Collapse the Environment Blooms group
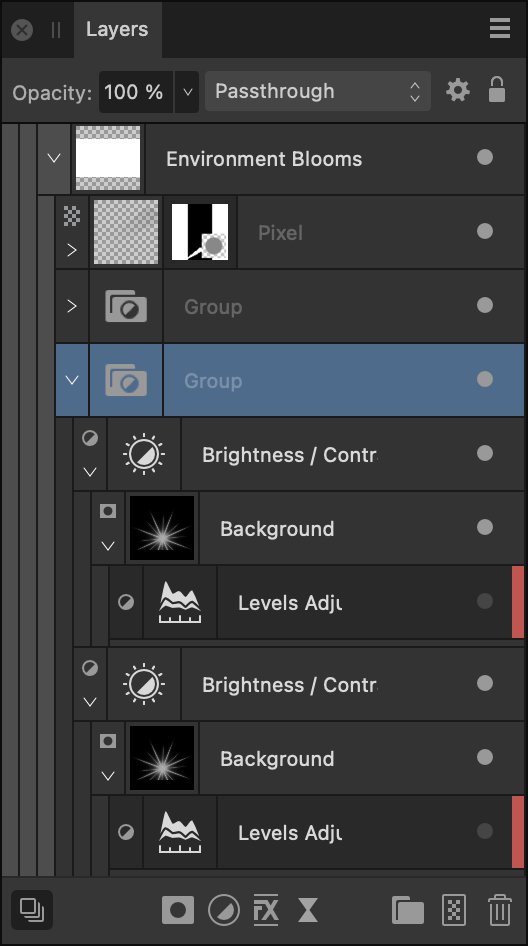Viewport: 528px width, 946px height. click(54, 159)
